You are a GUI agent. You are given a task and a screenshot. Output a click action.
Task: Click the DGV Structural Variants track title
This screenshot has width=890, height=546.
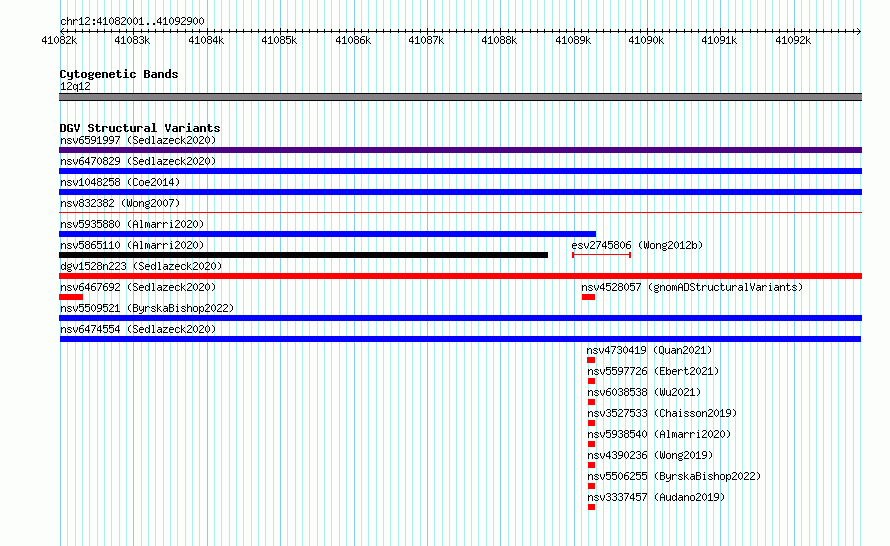[140, 128]
